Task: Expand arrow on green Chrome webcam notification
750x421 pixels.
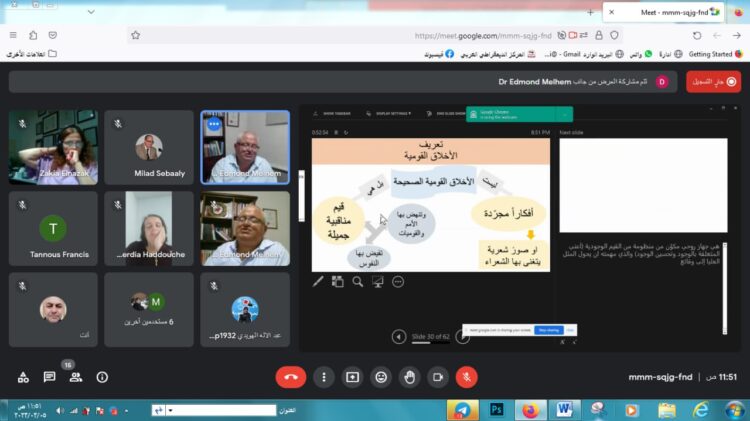Action: tap(565, 114)
